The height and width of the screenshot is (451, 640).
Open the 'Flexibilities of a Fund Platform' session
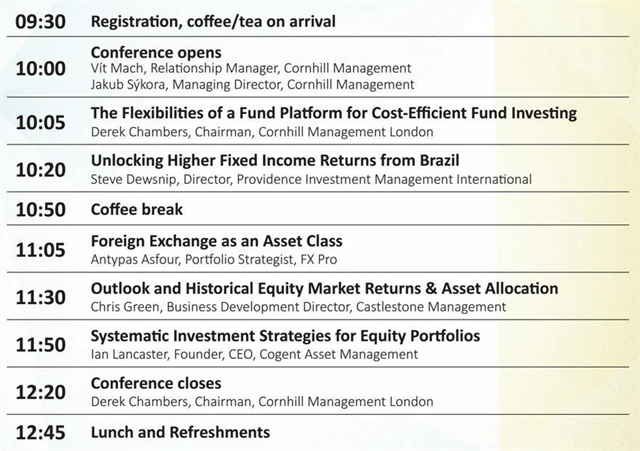click(333, 113)
